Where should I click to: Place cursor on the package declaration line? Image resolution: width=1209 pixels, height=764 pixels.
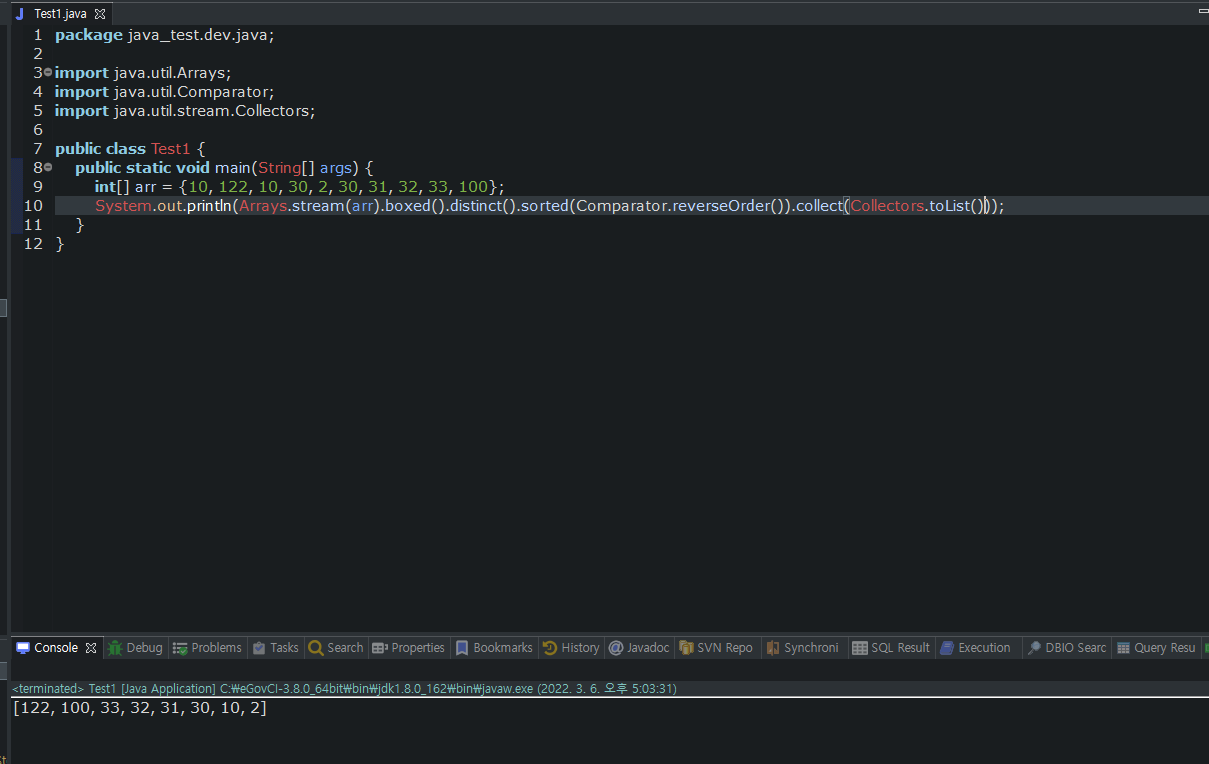tap(164, 35)
